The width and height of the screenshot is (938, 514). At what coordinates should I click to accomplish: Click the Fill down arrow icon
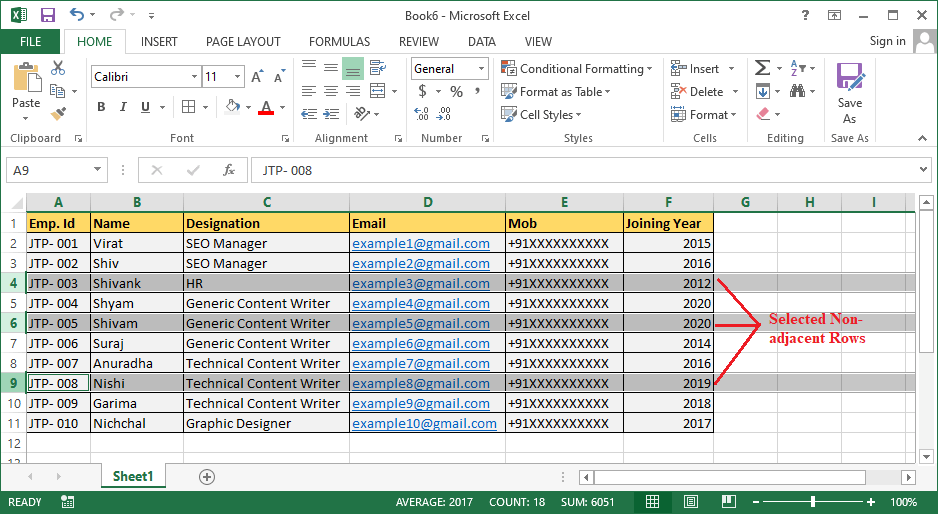coord(763,91)
